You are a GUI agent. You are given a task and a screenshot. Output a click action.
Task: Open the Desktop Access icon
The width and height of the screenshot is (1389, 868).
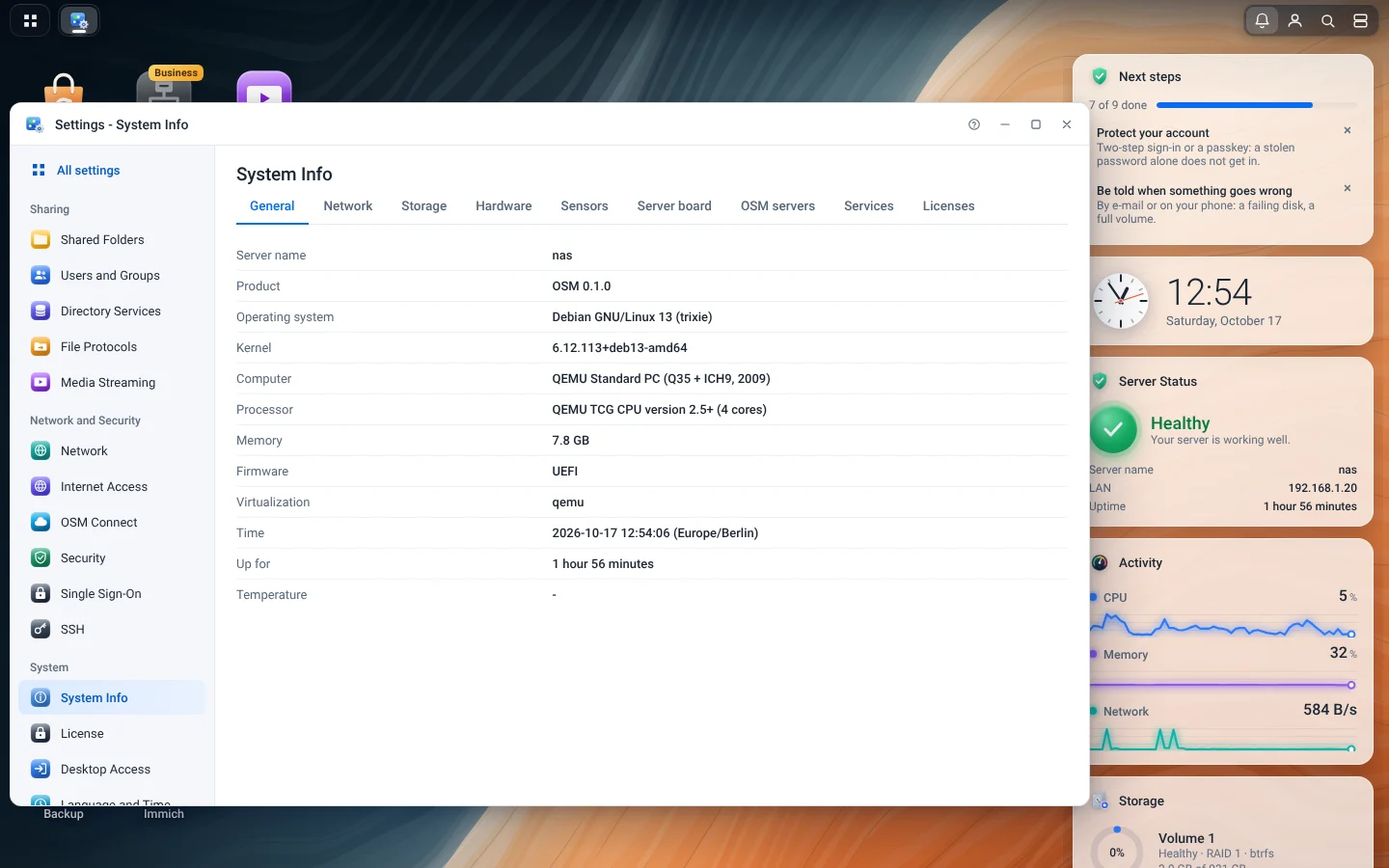click(41, 769)
